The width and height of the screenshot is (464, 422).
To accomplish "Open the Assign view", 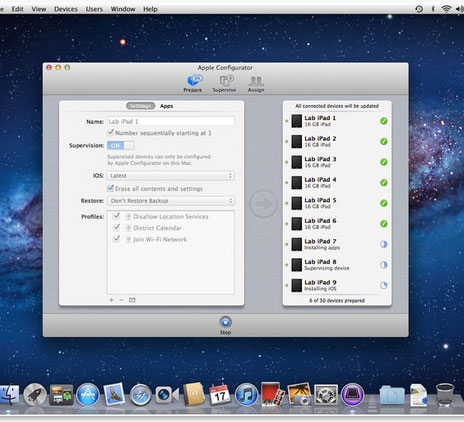I will [x=256, y=83].
